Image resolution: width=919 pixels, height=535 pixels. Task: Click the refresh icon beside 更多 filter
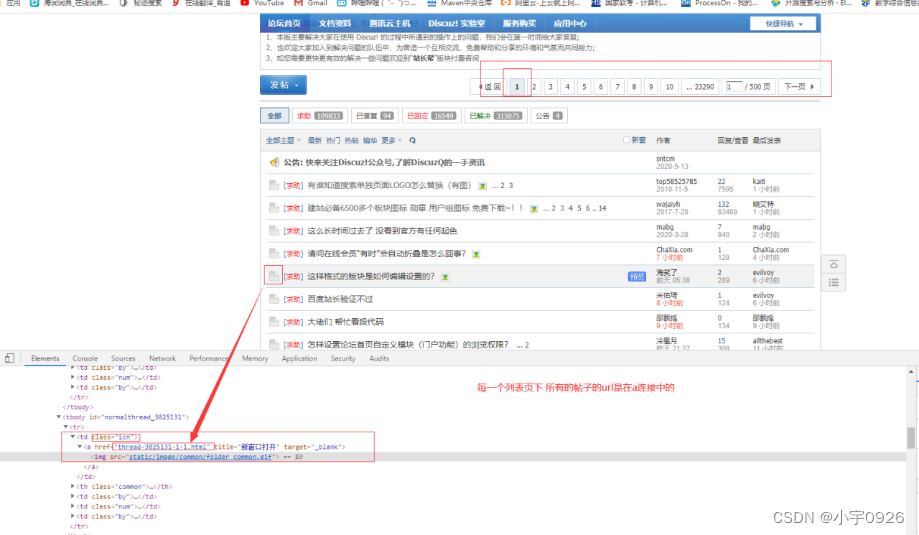point(413,141)
